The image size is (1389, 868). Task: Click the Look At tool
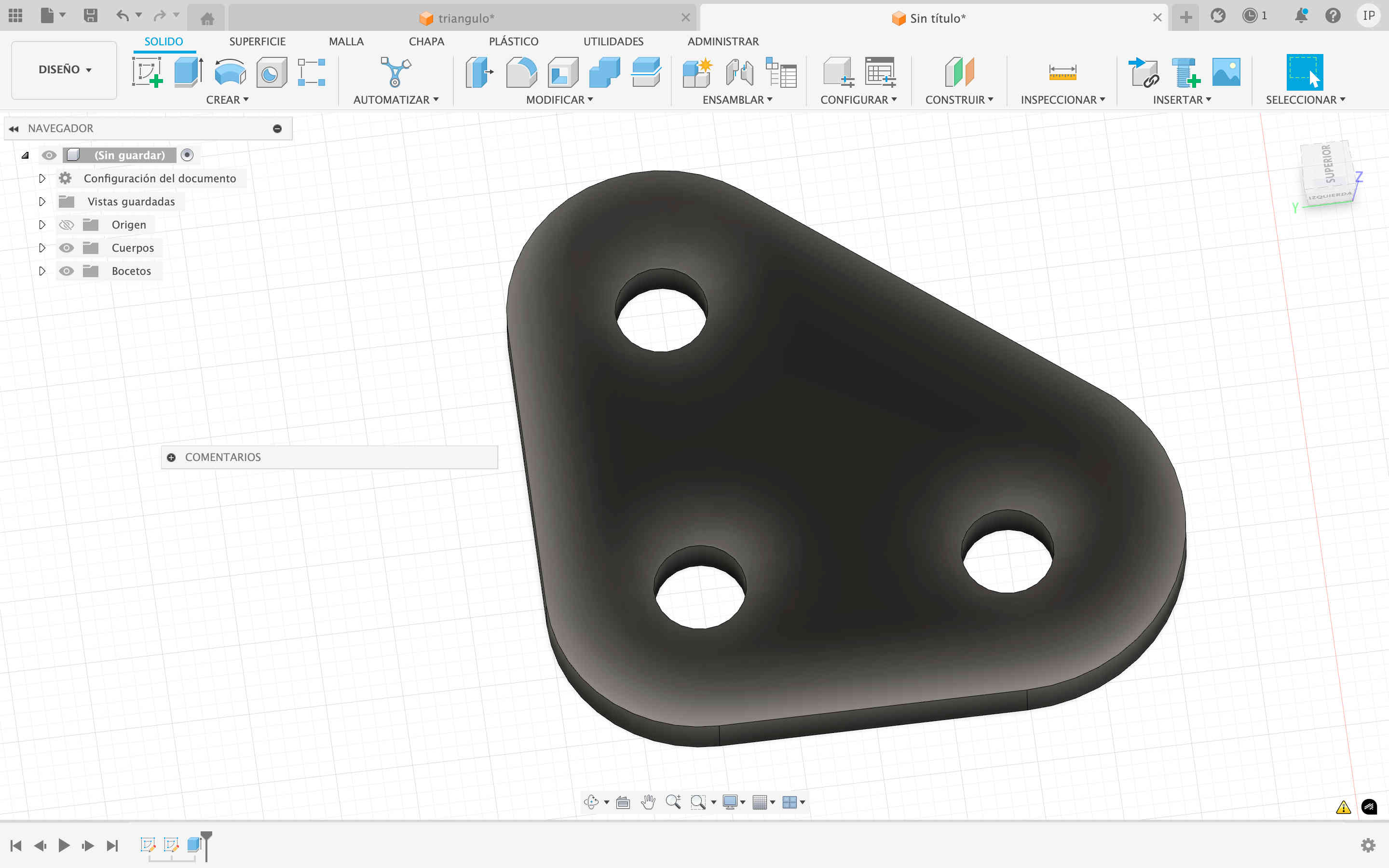623,802
